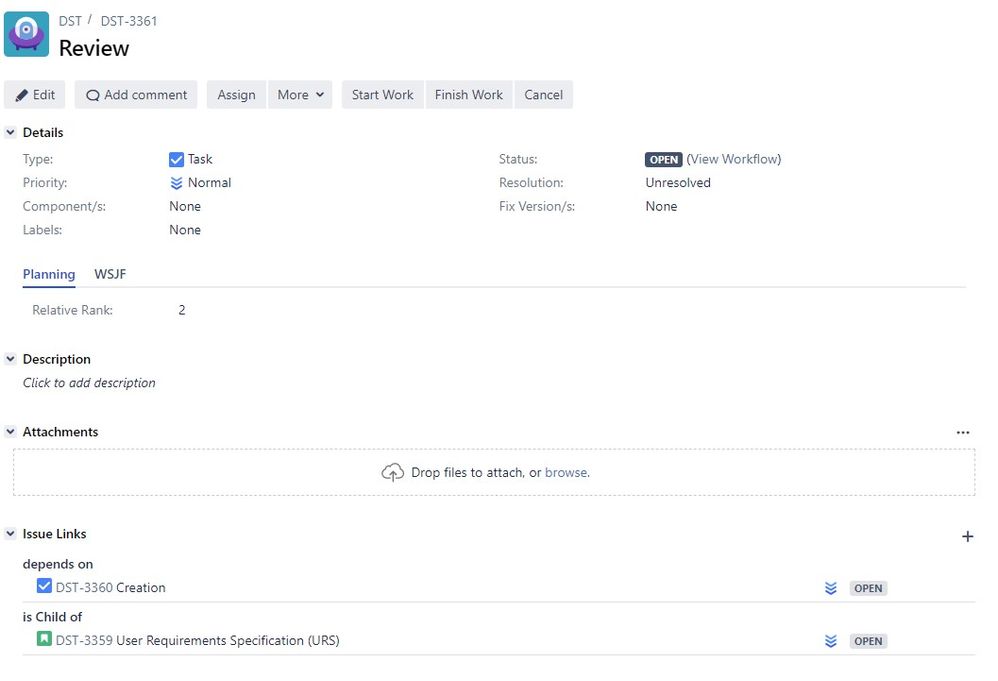Click OPEN status badge of DST-3359

pyautogui.click(x=868, y=641)
